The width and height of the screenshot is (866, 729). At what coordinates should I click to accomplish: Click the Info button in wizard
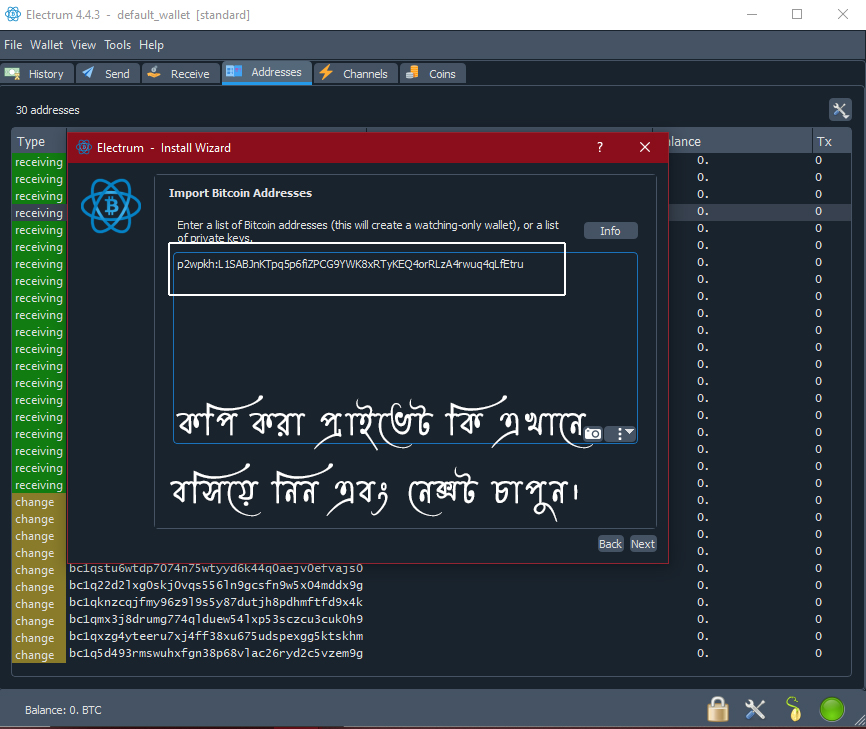(610, 231)
